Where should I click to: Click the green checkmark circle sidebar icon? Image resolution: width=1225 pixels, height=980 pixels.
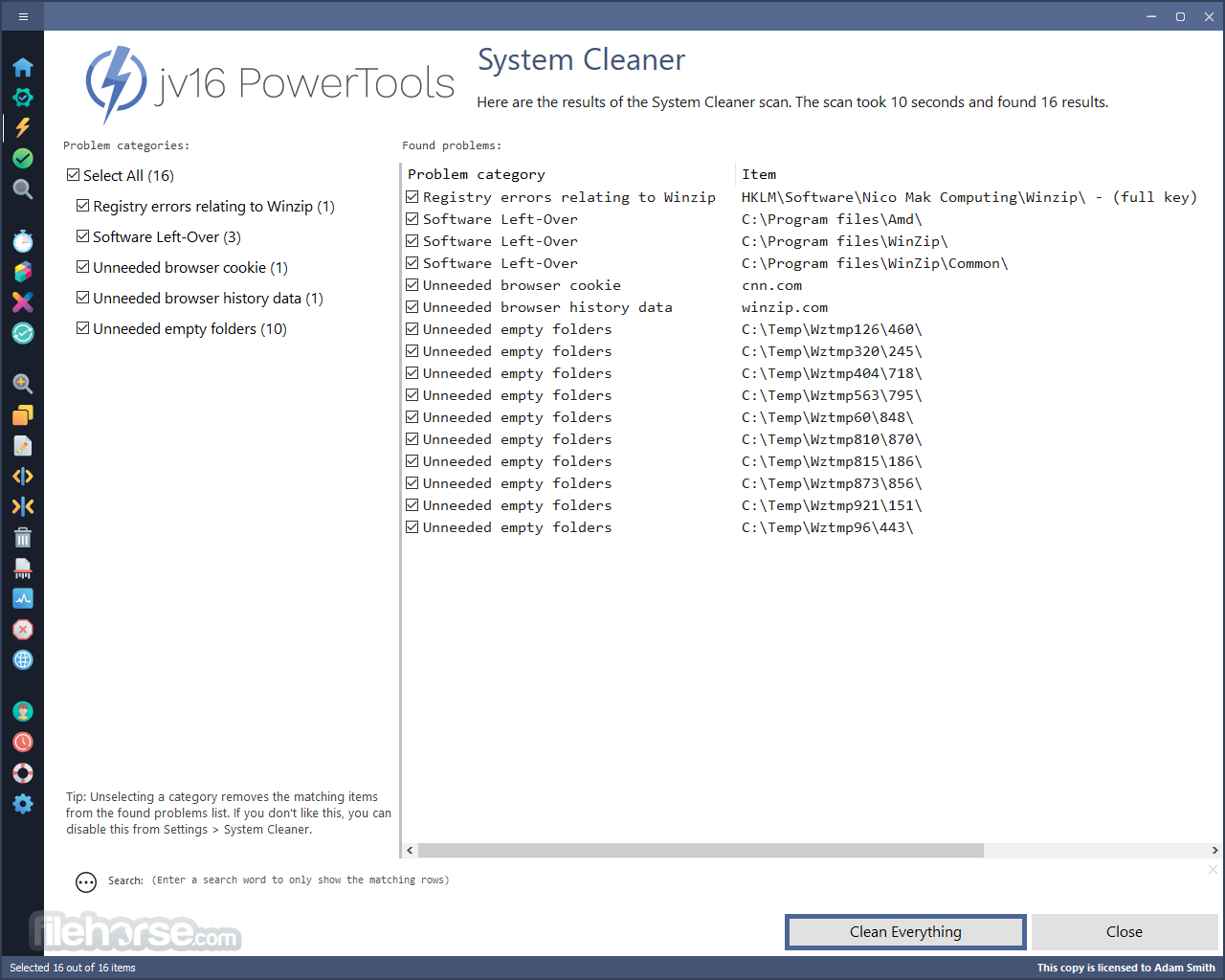point(23,159)
